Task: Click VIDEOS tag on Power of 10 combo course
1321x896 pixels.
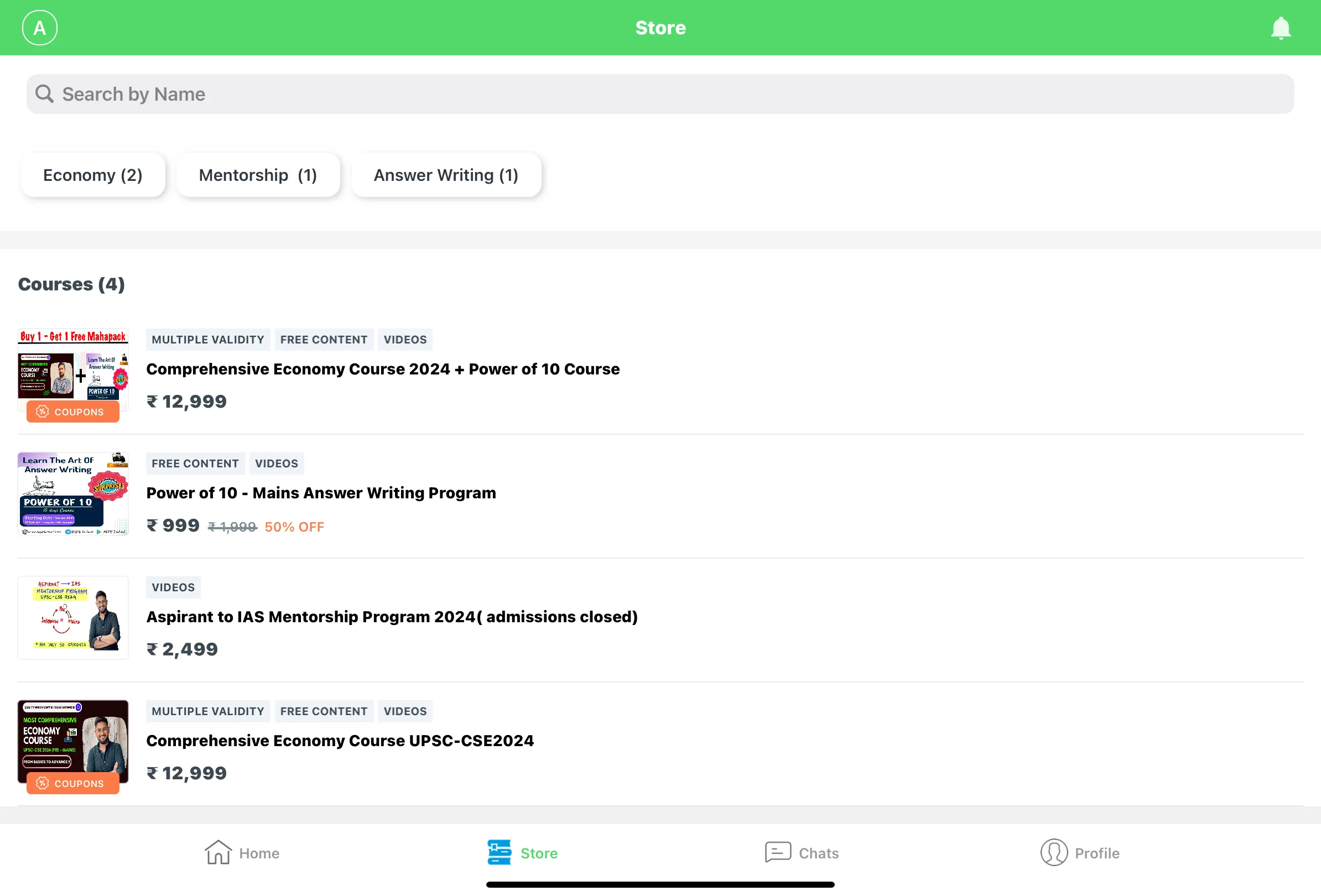Action: point(405,340)
